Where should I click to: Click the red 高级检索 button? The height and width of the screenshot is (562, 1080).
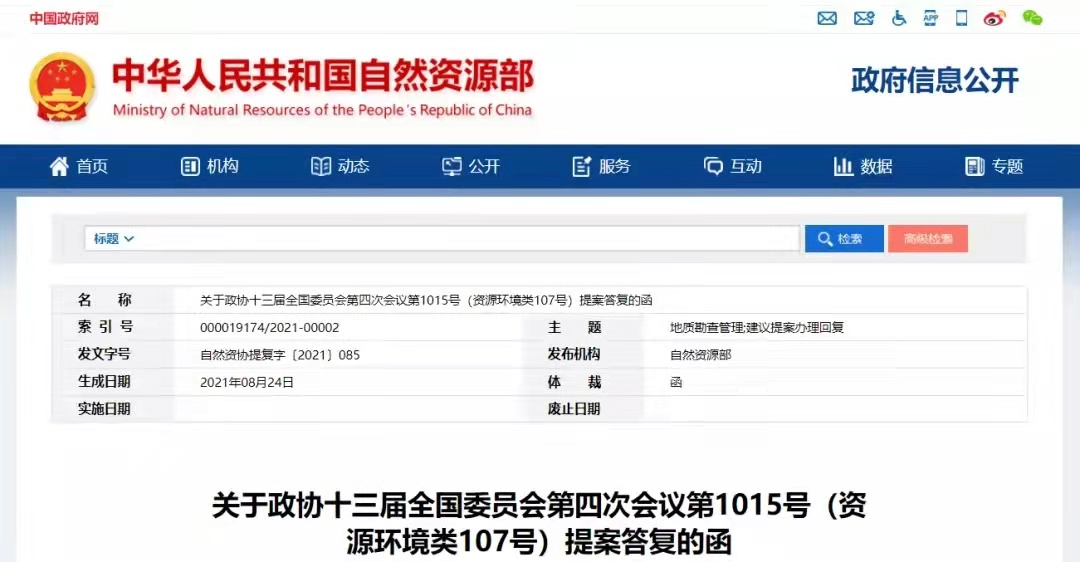click(928, 239)
